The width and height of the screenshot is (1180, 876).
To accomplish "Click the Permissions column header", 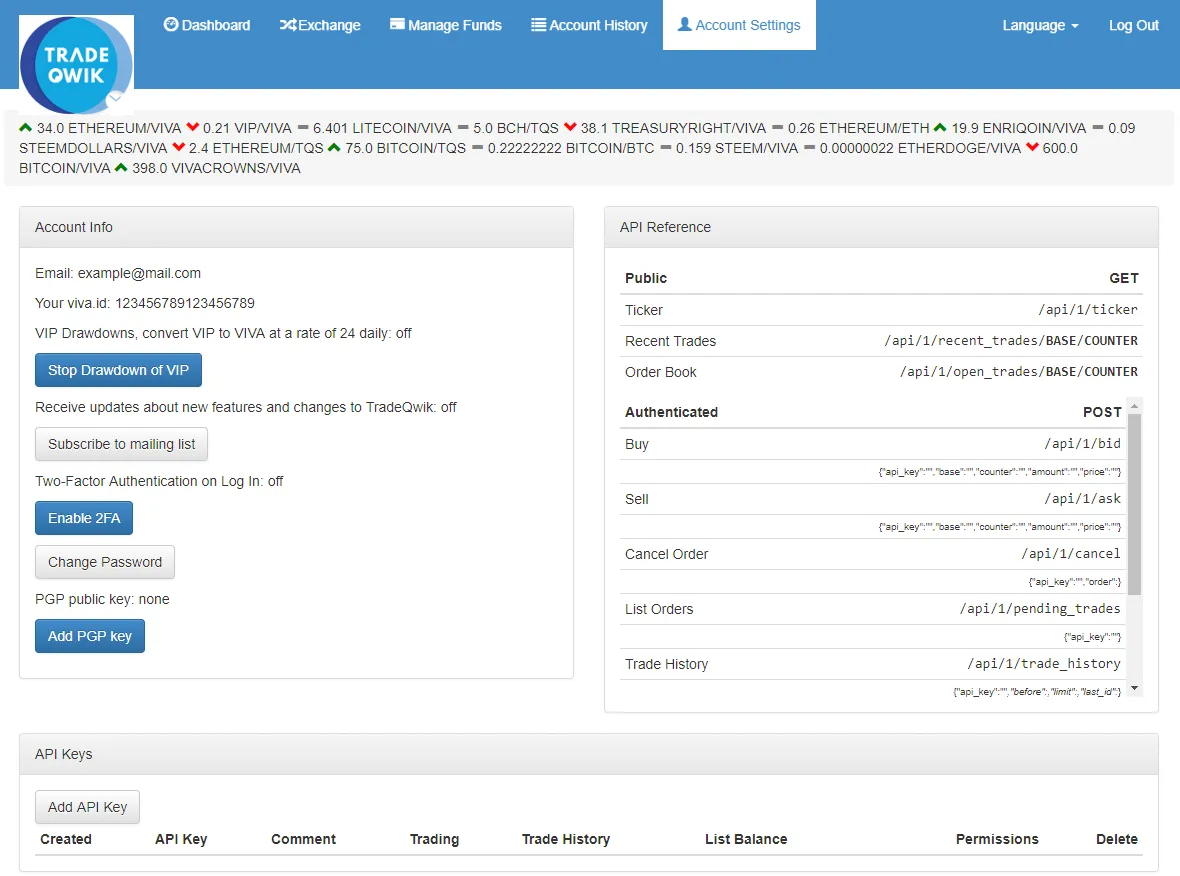I will [x=997, y=839].
